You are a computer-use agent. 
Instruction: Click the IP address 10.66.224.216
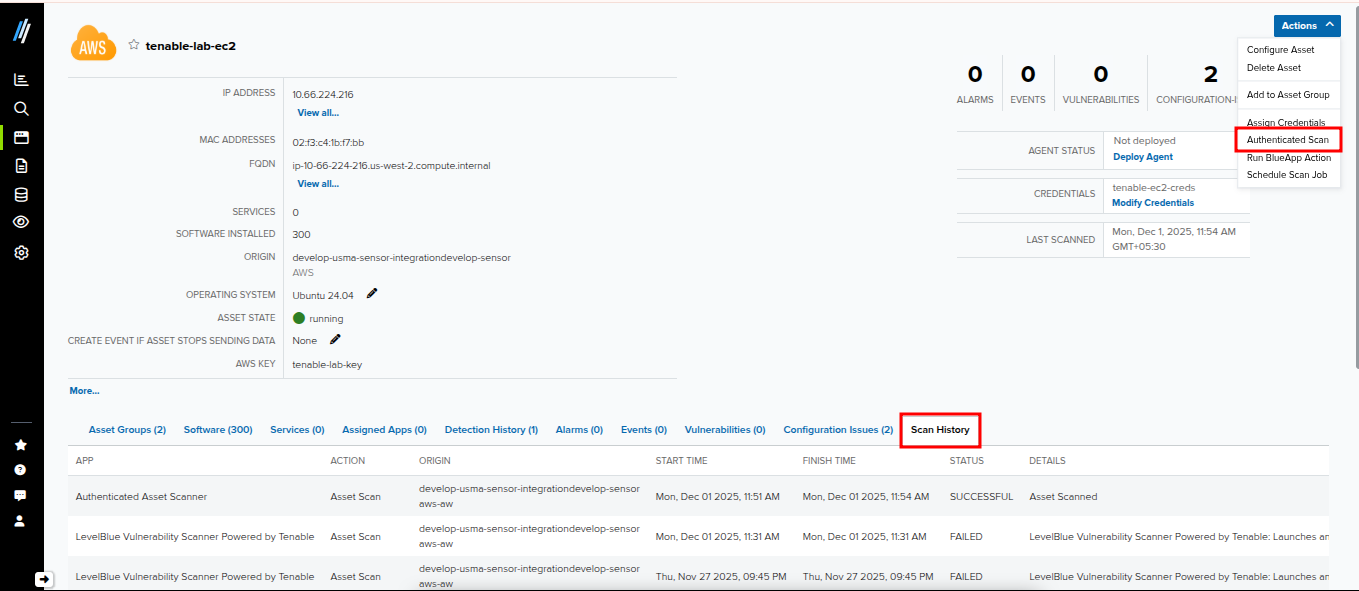(322, 95)
